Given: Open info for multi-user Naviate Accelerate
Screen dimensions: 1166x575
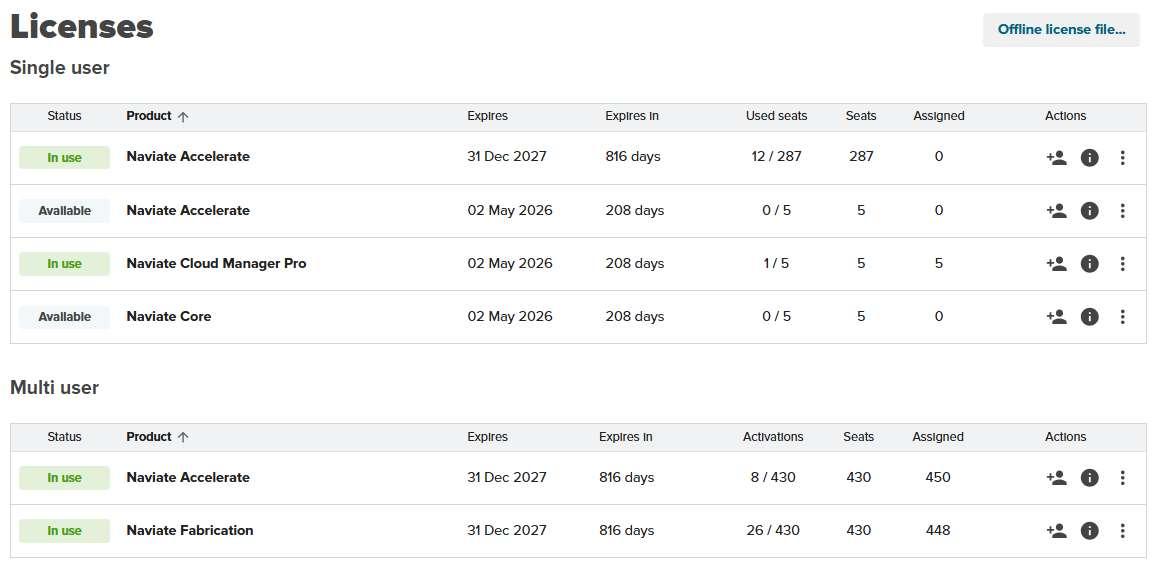Looking at the screenshot, I should tap(1090, 478).
